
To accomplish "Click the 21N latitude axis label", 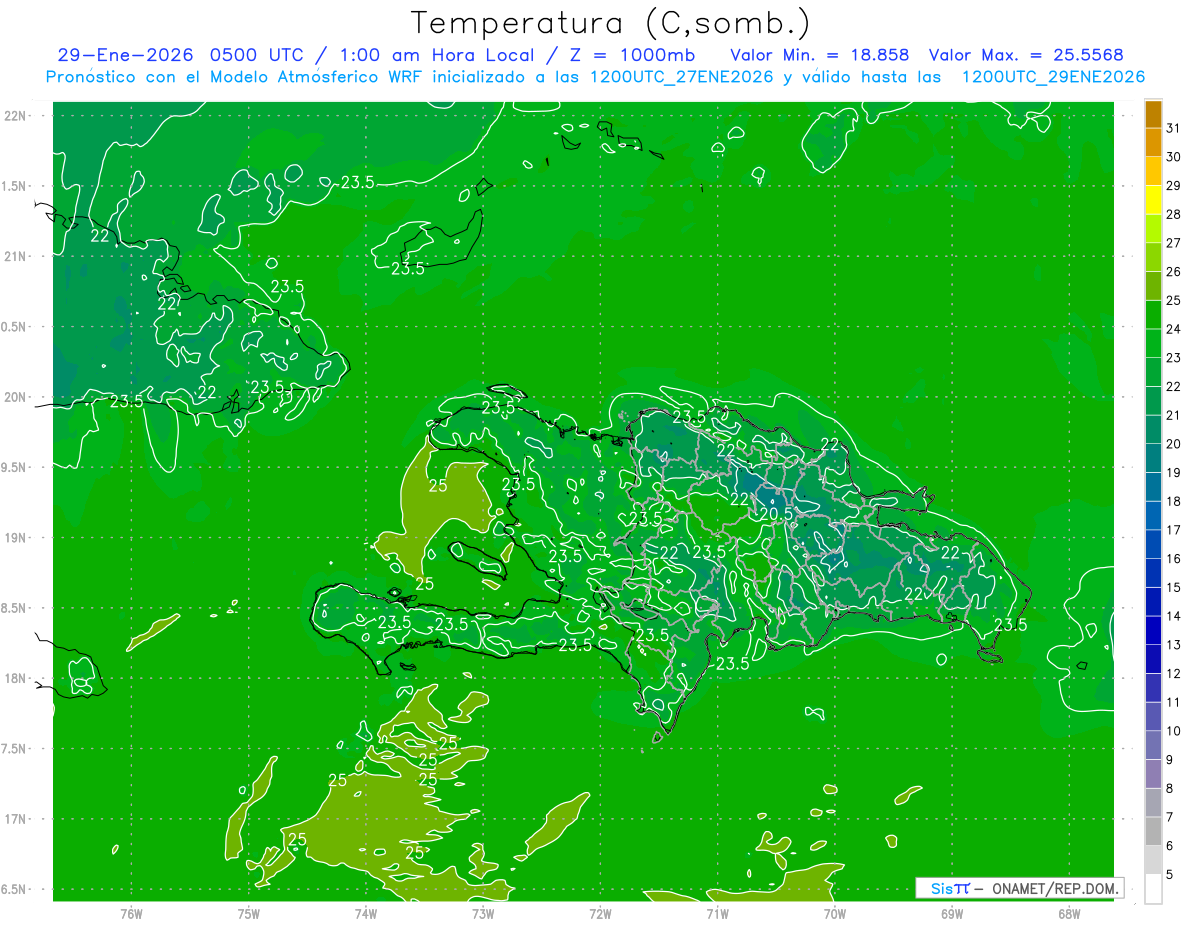I will pyautogui.click(x=15, y=256).
